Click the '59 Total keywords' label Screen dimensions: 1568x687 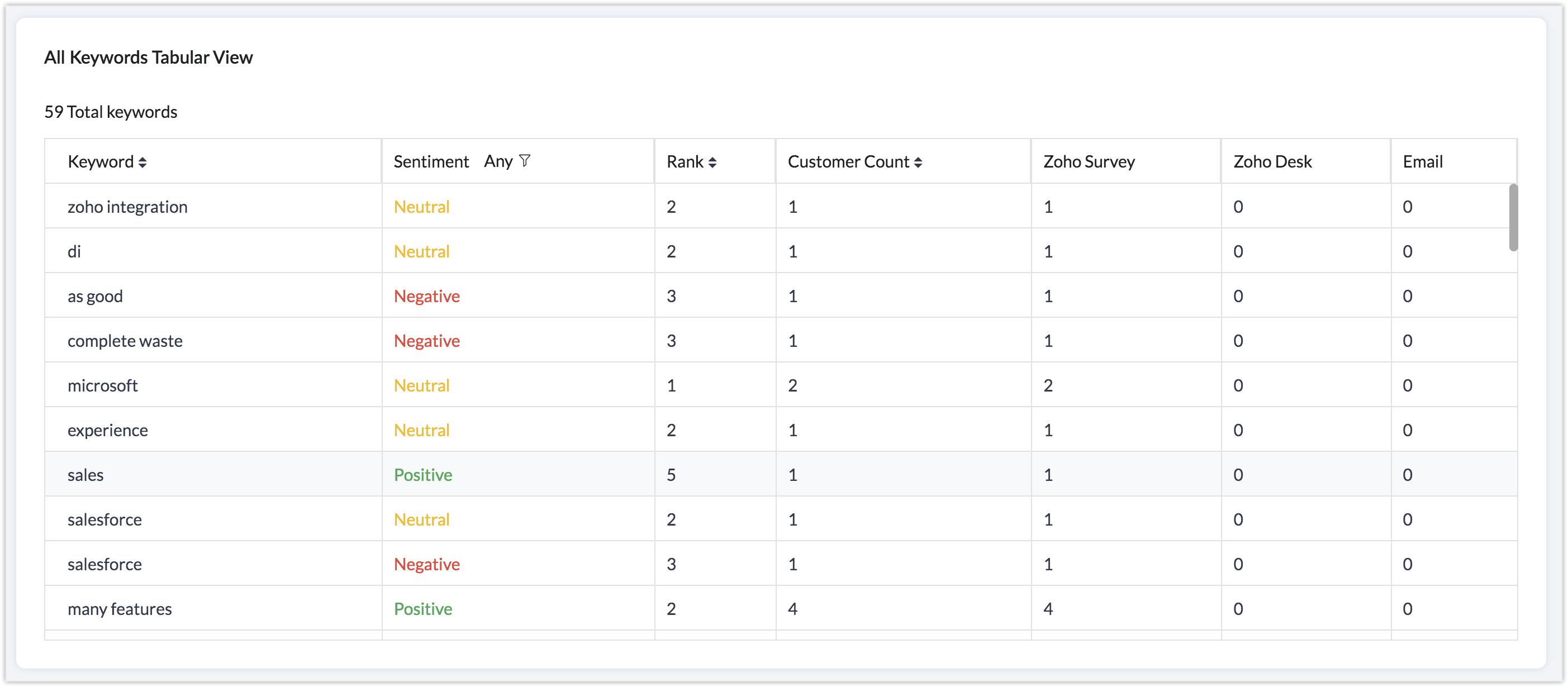(111, 112)
